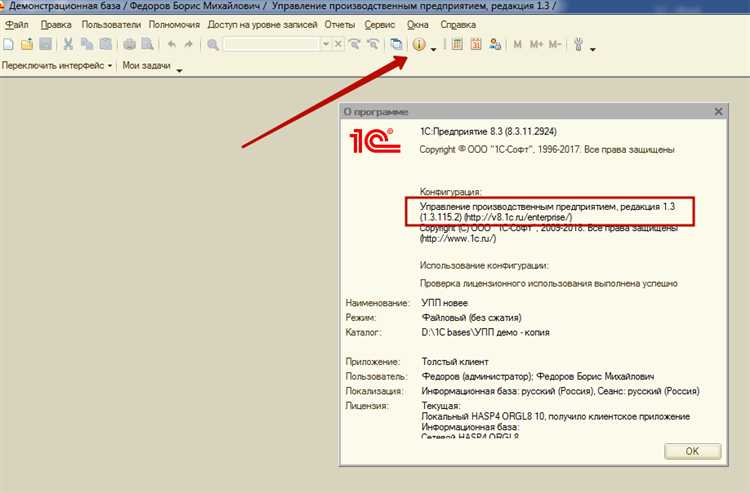Expand the arrow beside Мои задачи

tap(179, 71)
